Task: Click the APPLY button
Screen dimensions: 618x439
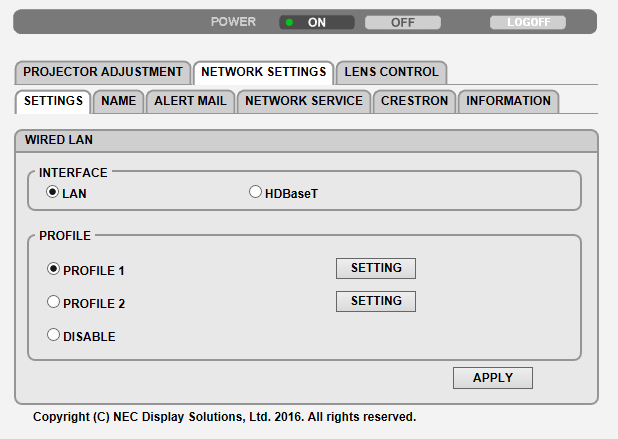Action: [x=493, y=378]
